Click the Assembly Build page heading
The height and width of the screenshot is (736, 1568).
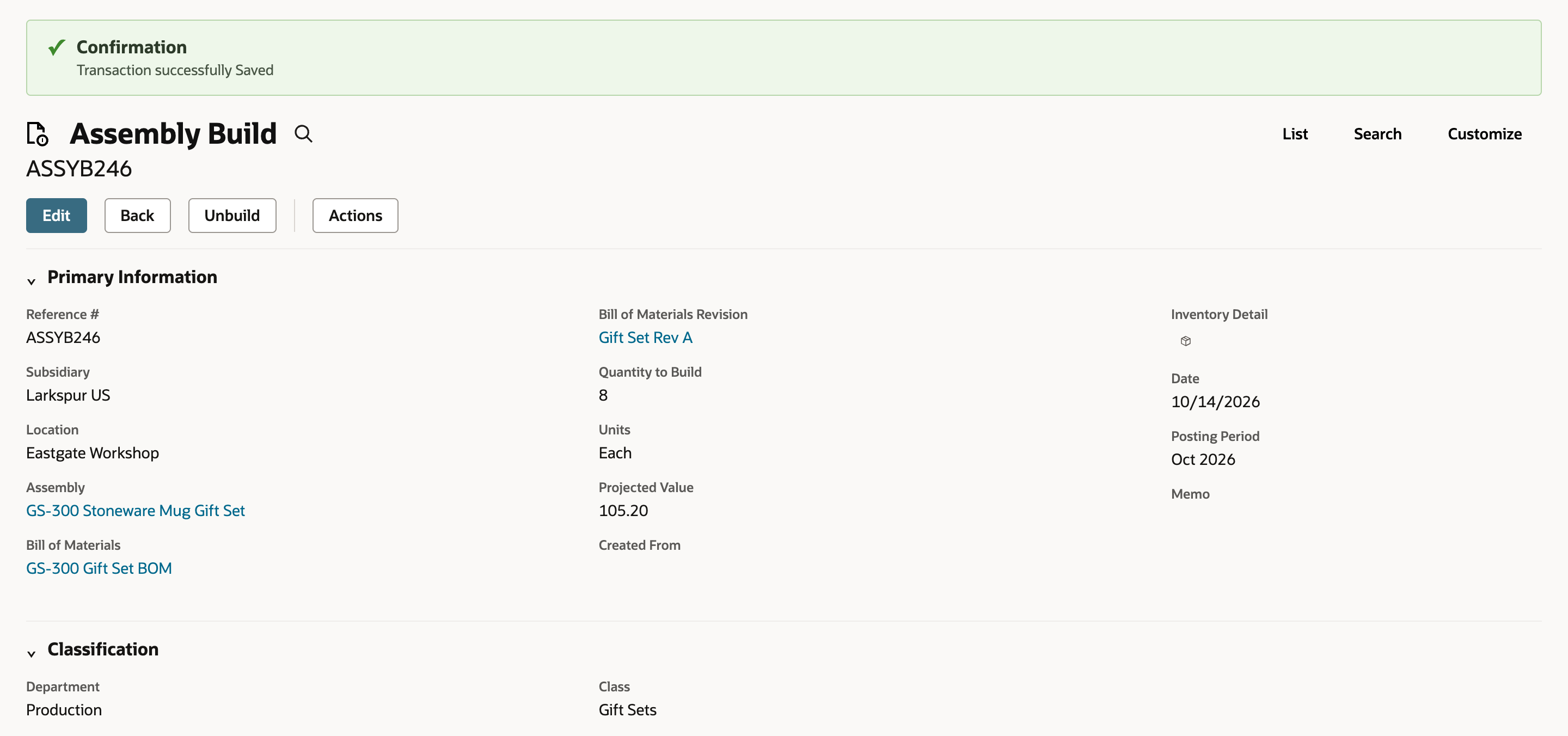click(174, 133)
